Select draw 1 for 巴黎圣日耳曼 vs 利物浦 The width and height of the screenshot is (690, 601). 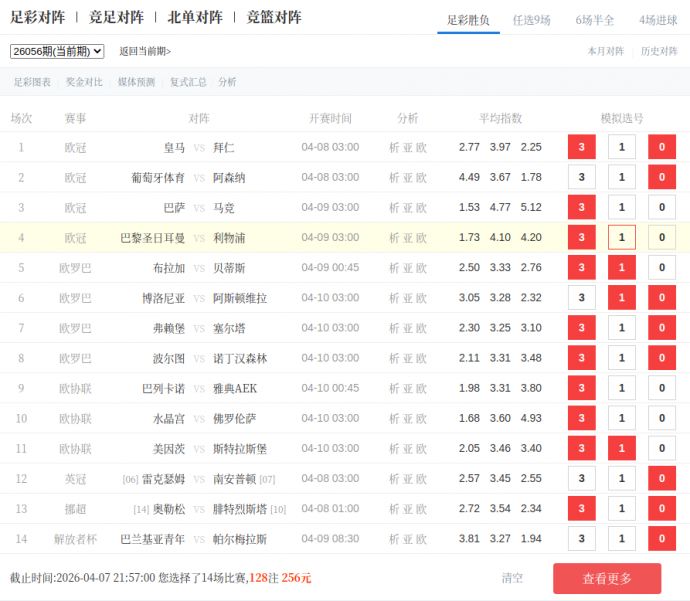coord(621,238)
